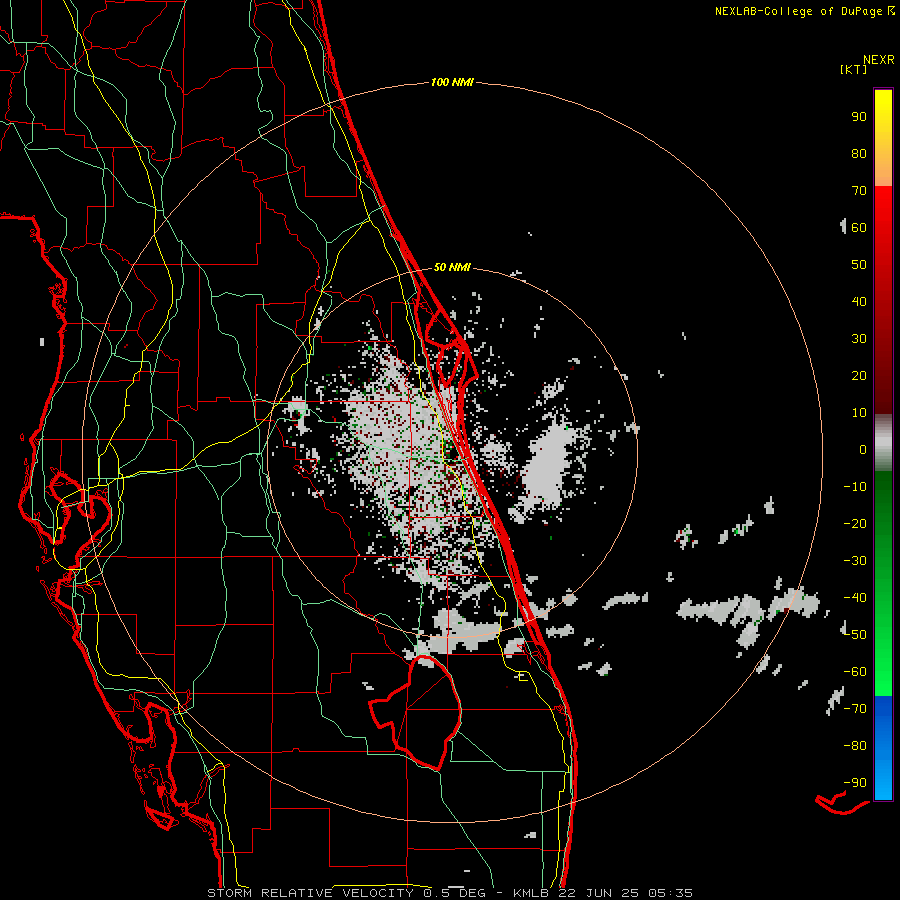Click the large gray offshore echo east of the coast
The width and height of the screenshot is (900, 900).
pos(548,468)
